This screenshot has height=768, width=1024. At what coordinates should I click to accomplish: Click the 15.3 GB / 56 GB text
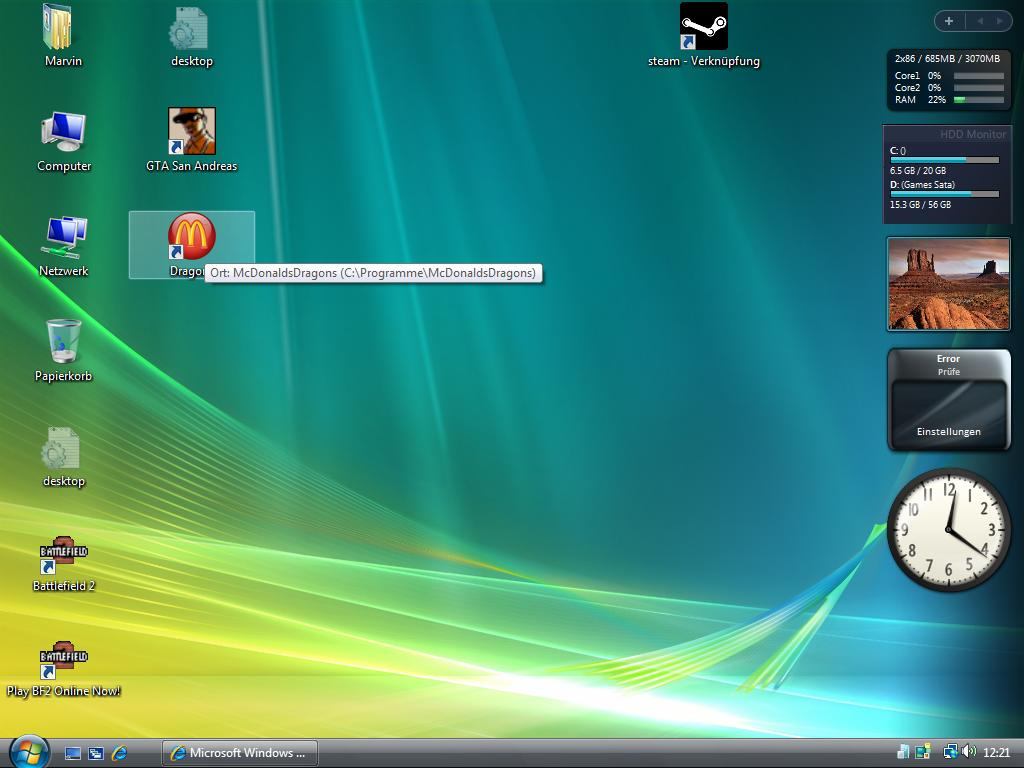[920, 204]
